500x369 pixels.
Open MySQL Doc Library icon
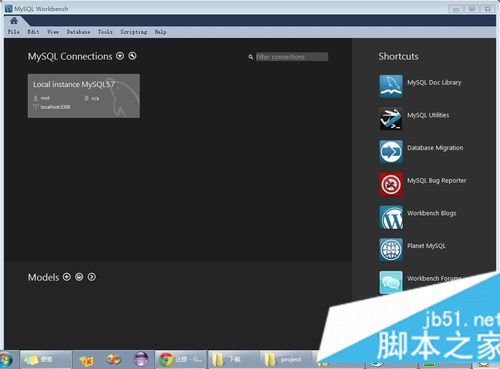[x=391, y=86]
